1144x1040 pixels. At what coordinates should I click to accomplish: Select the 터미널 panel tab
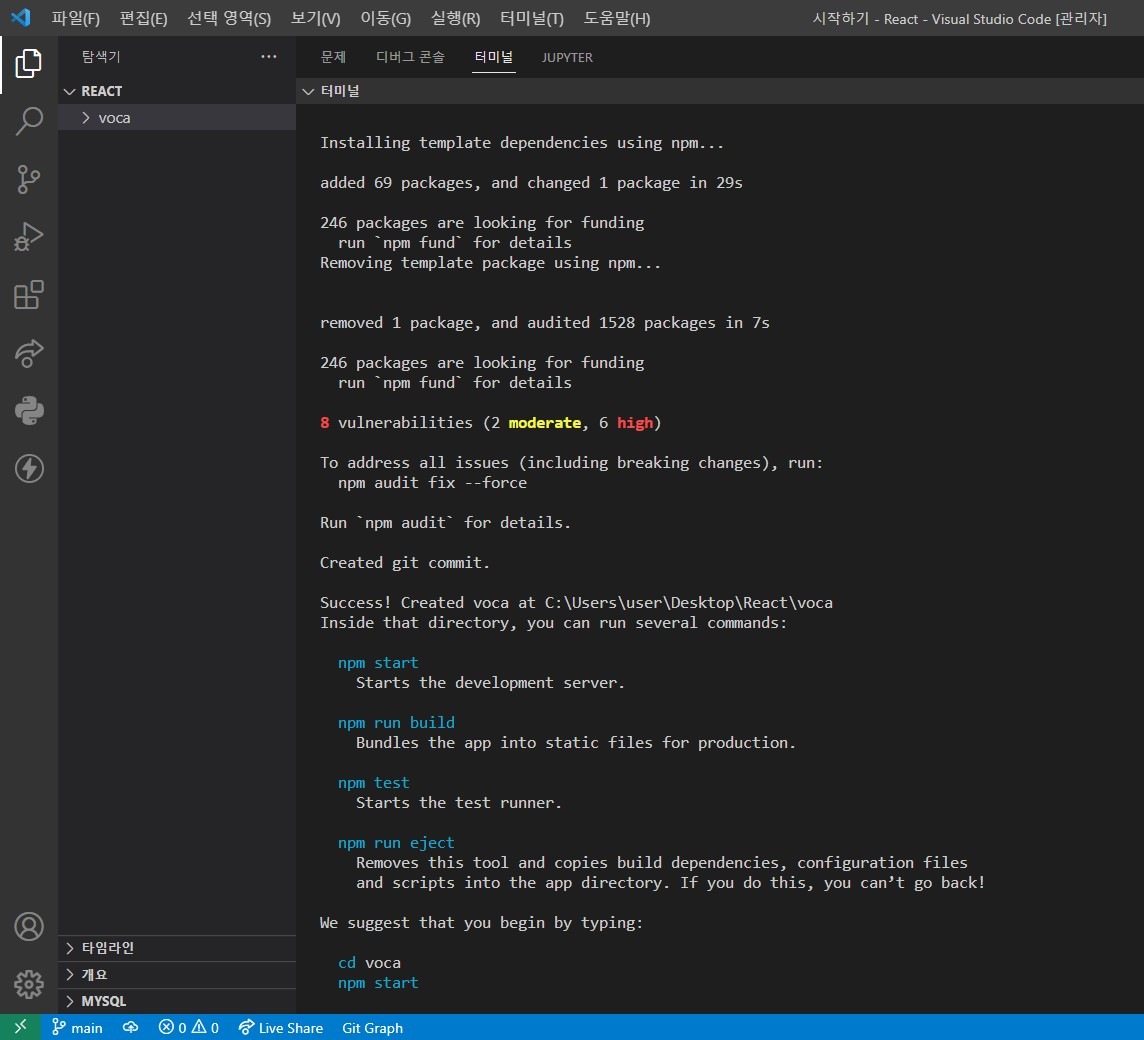coord(493,57)
